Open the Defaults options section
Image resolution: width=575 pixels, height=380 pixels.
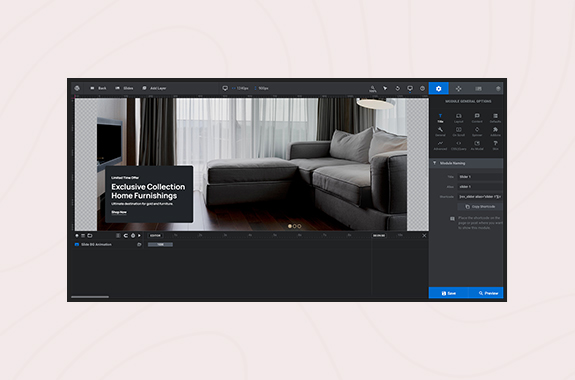(495, 118)
